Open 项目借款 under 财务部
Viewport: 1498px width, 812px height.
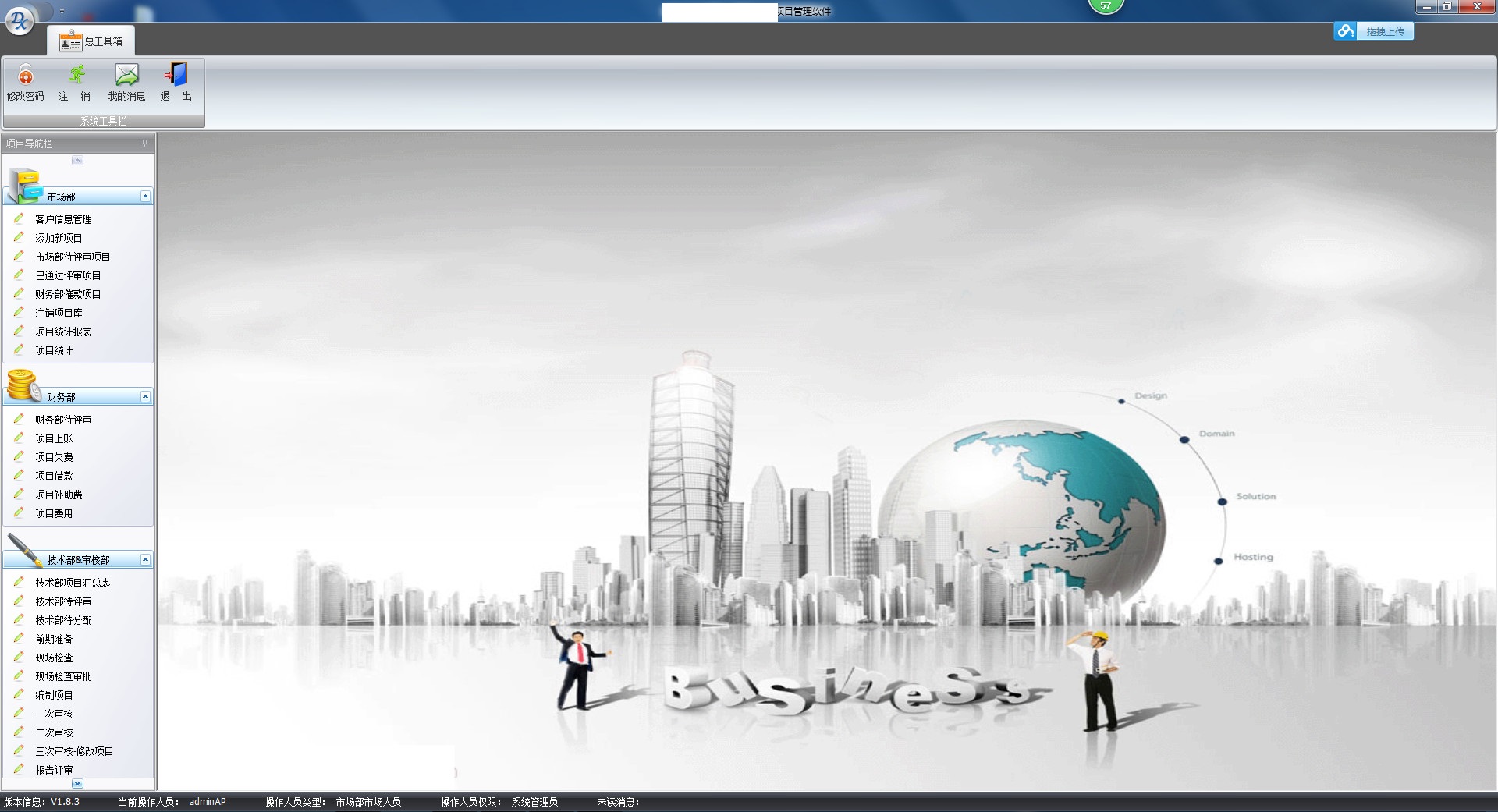point(54,476)
